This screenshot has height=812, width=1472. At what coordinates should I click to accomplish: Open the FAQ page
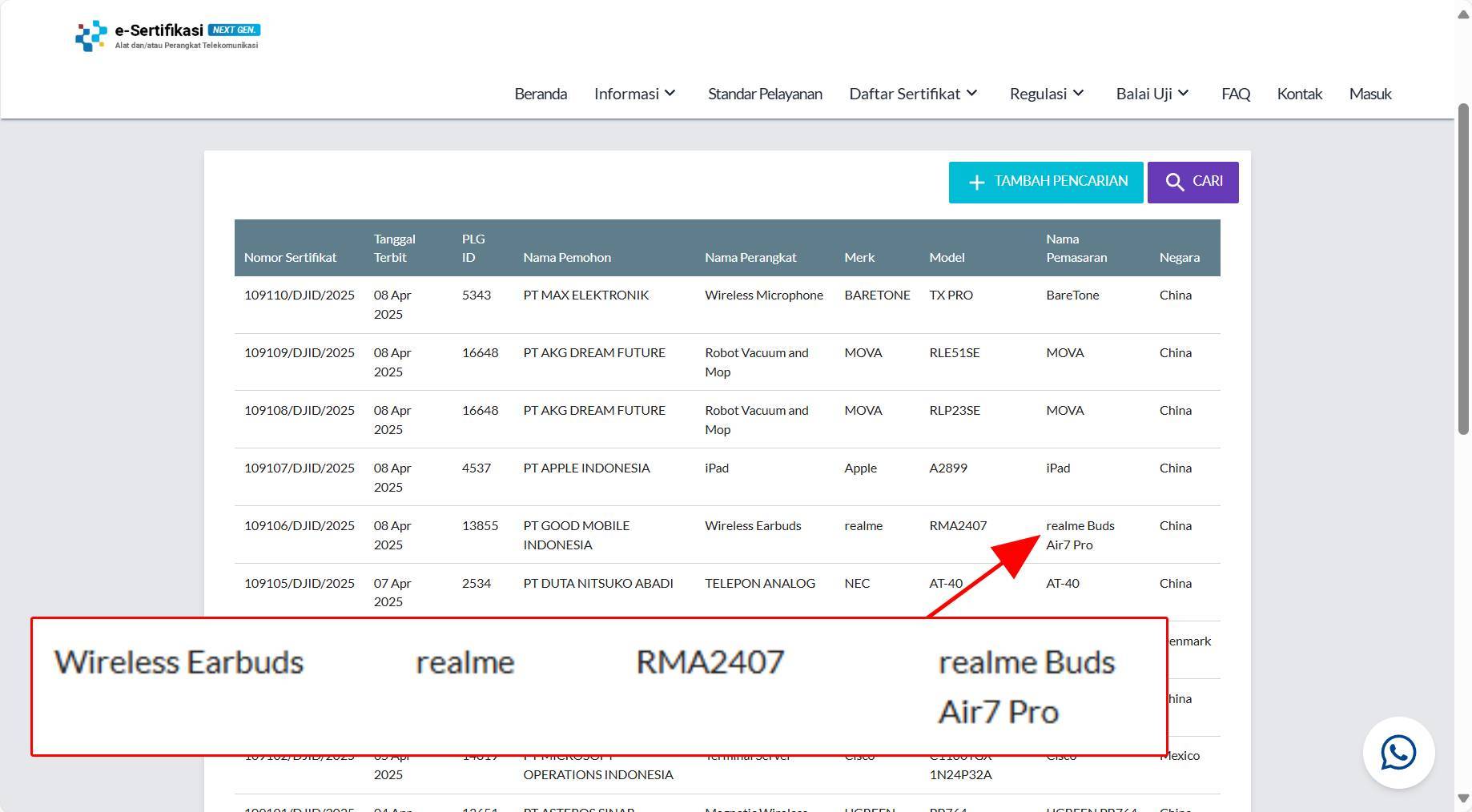(1236, 94)
